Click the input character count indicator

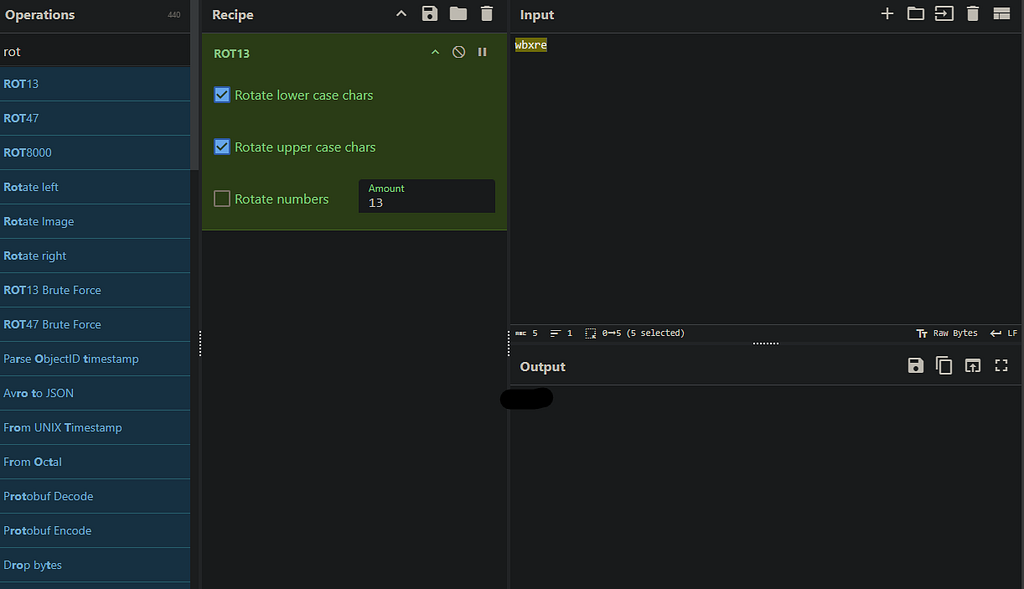tap(526, 333)
